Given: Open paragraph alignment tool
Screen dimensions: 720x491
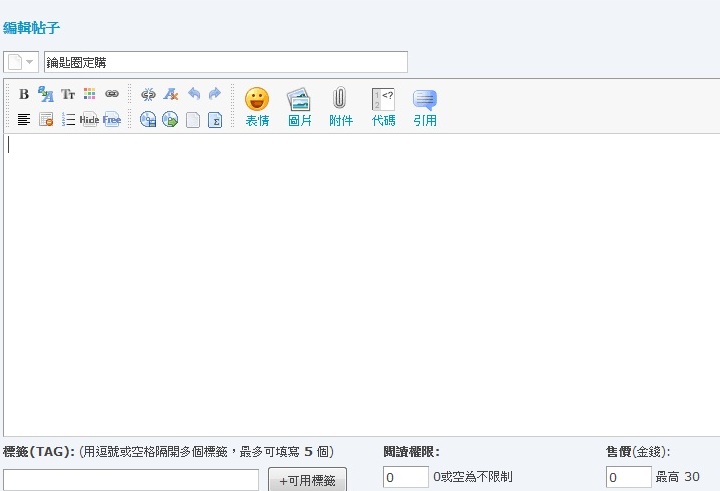Looking at the screenshot, I should point(24,119).
